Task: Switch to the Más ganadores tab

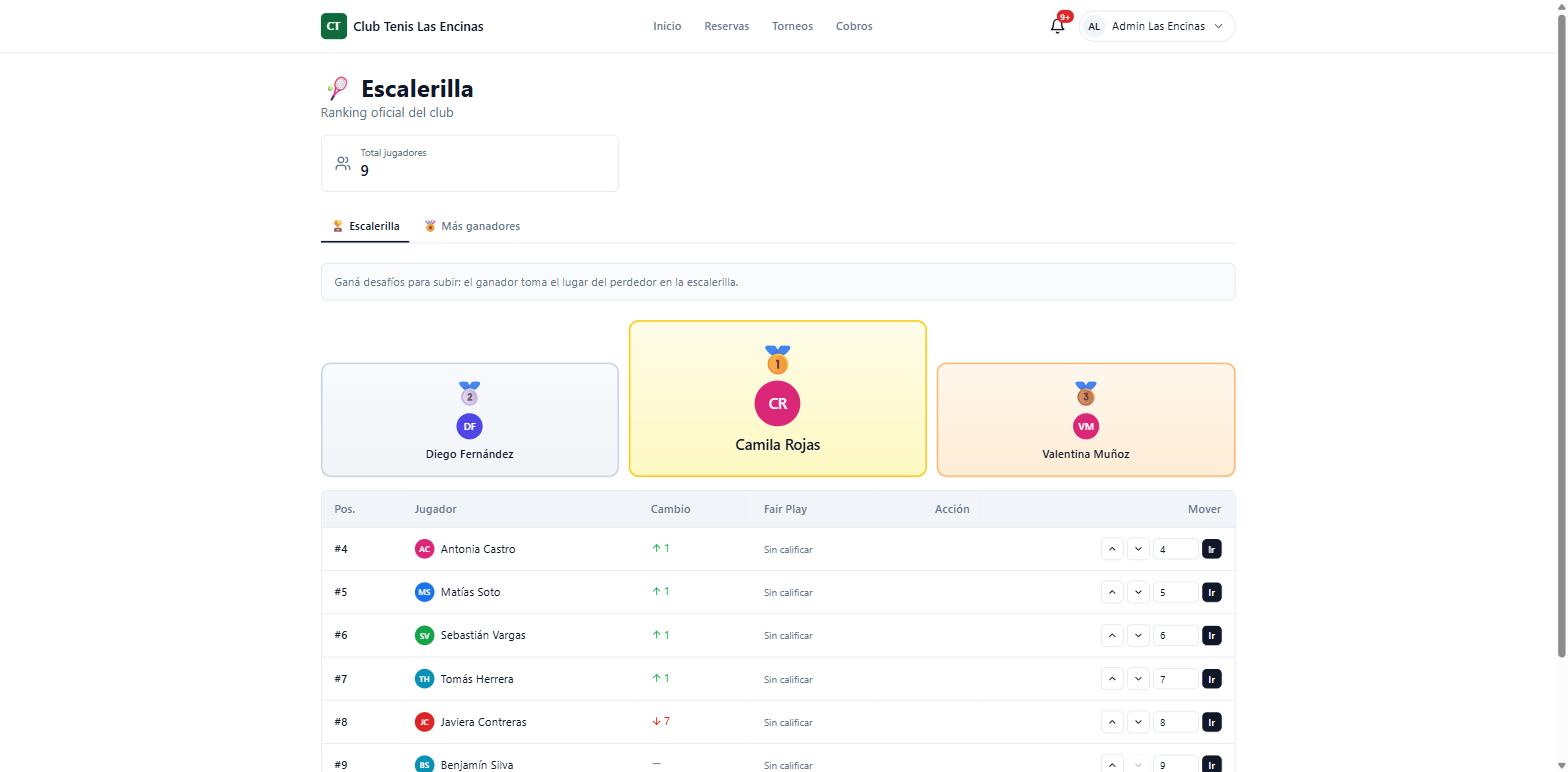Action: click(471, 226)
